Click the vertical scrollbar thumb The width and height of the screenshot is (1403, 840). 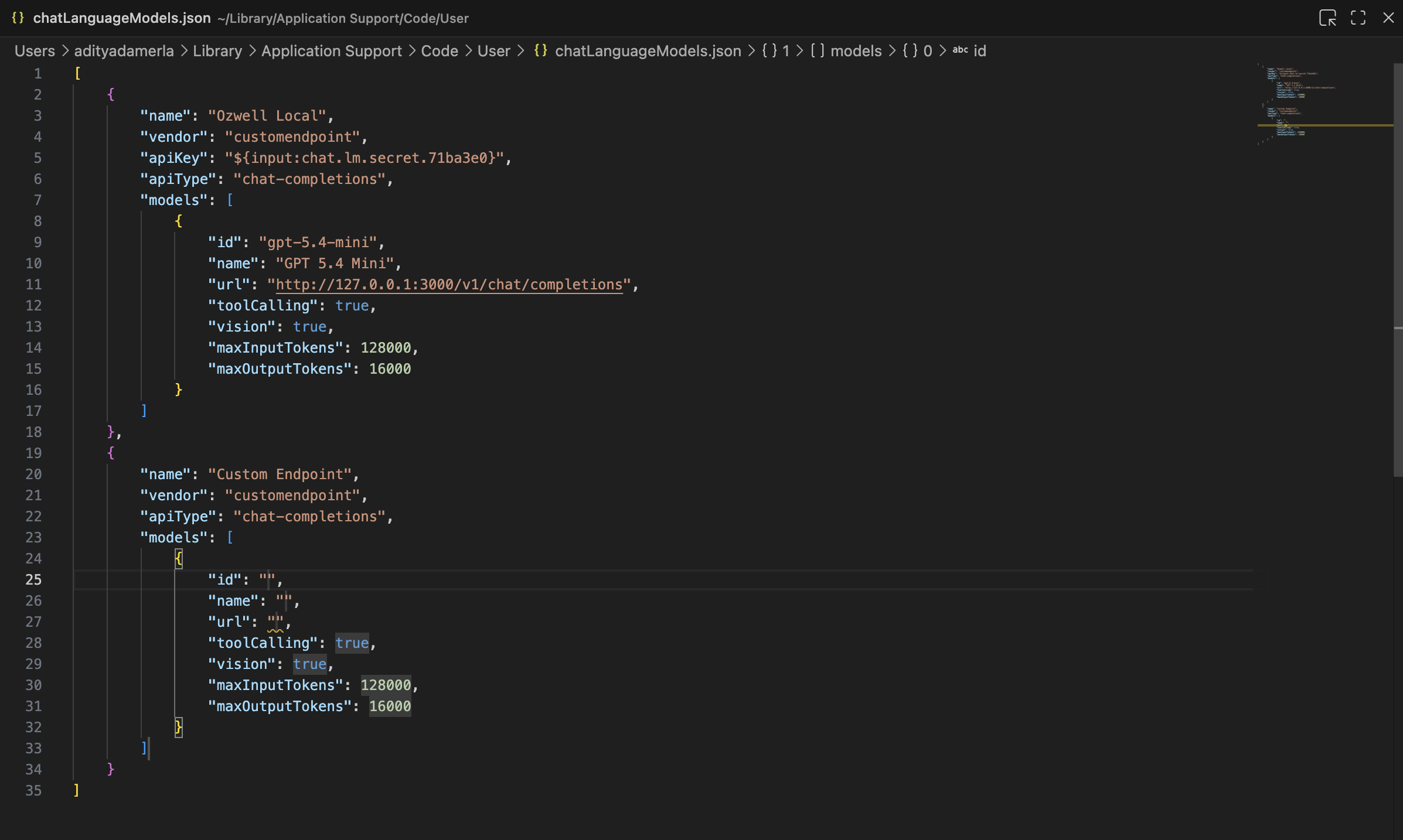point(1398,269)
